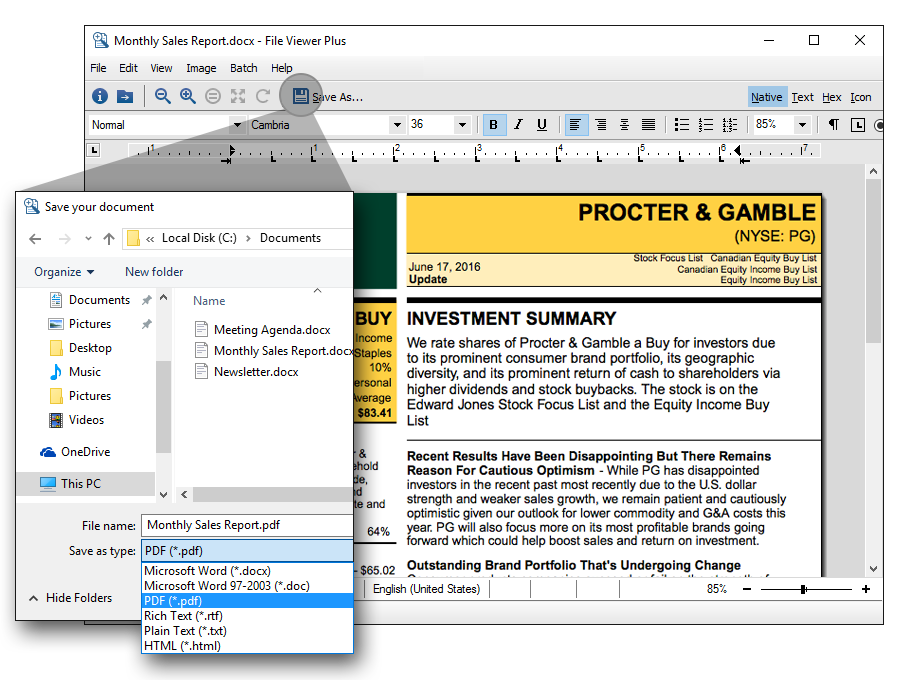Screen dimensions: 908x680
Task: Increase zoom with status bar plus
Action: pyautogui.click(x=866, y=589)
